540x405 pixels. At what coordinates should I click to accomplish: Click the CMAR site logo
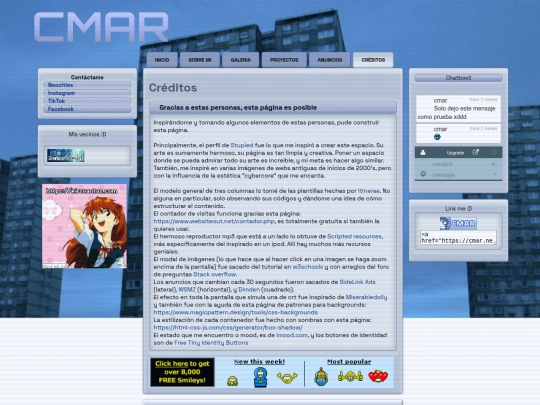101,27
